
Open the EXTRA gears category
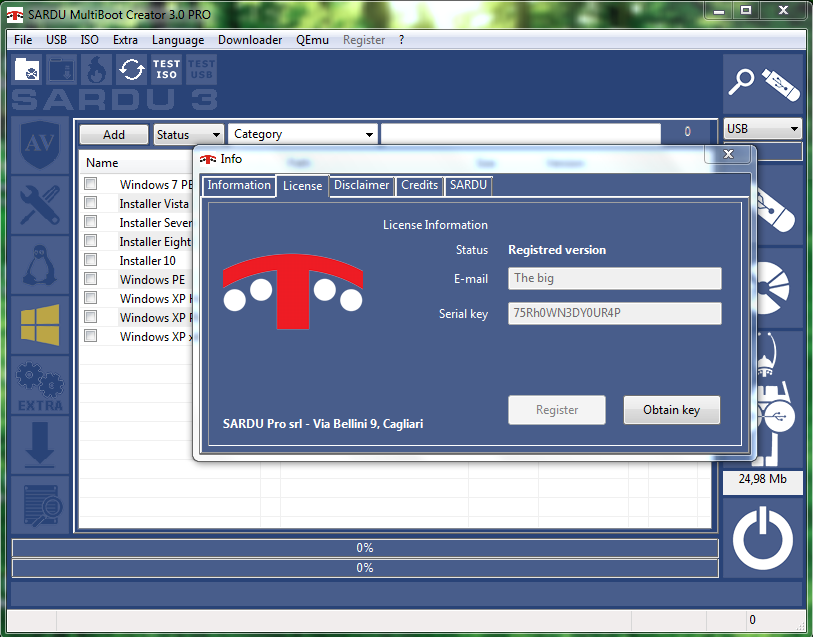(40, 386)
